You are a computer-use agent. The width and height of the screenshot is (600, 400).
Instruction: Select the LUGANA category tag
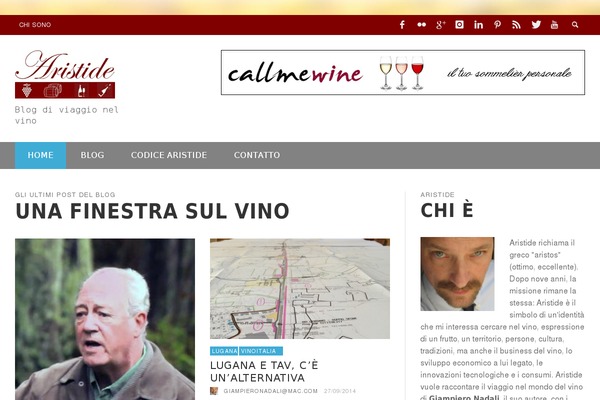point(224,351)
